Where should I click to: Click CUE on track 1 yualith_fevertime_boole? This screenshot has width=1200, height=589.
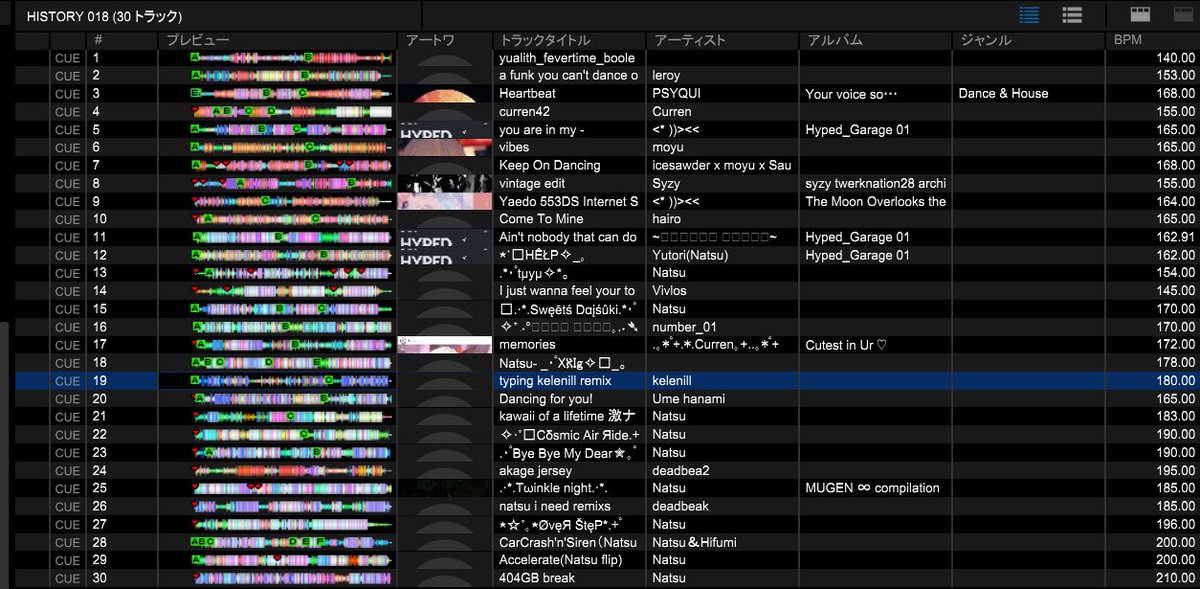pyautogui.click(x=66, y=57)
